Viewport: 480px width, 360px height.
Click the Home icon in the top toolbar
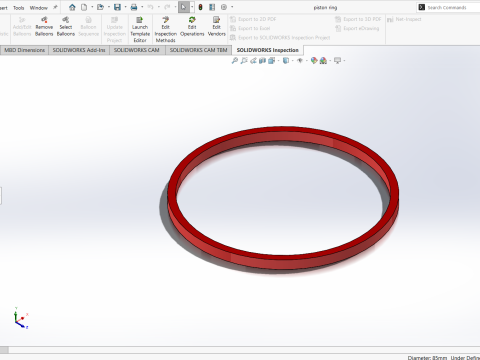click(72, 7)
